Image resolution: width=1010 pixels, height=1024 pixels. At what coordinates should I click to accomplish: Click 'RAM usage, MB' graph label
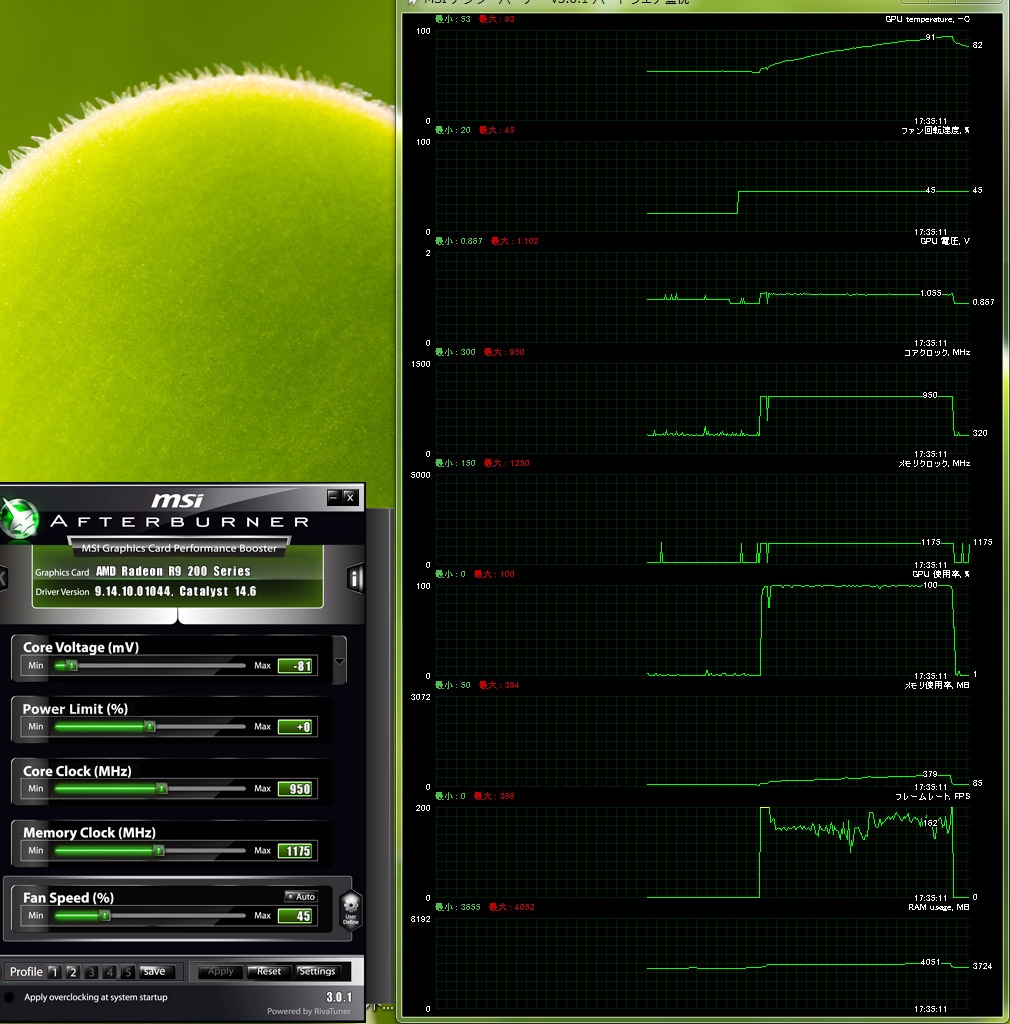tap(939, 907)
